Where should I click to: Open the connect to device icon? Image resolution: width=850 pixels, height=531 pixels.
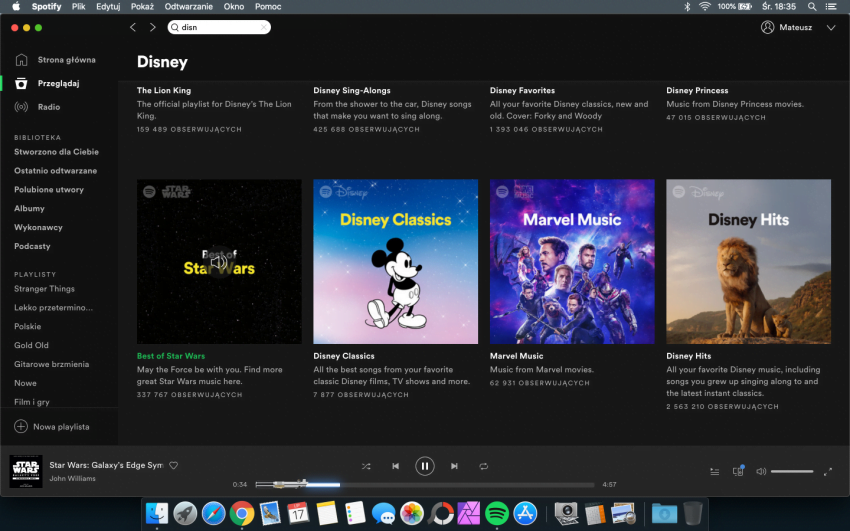pyautogui.click(x=738, y=471)
